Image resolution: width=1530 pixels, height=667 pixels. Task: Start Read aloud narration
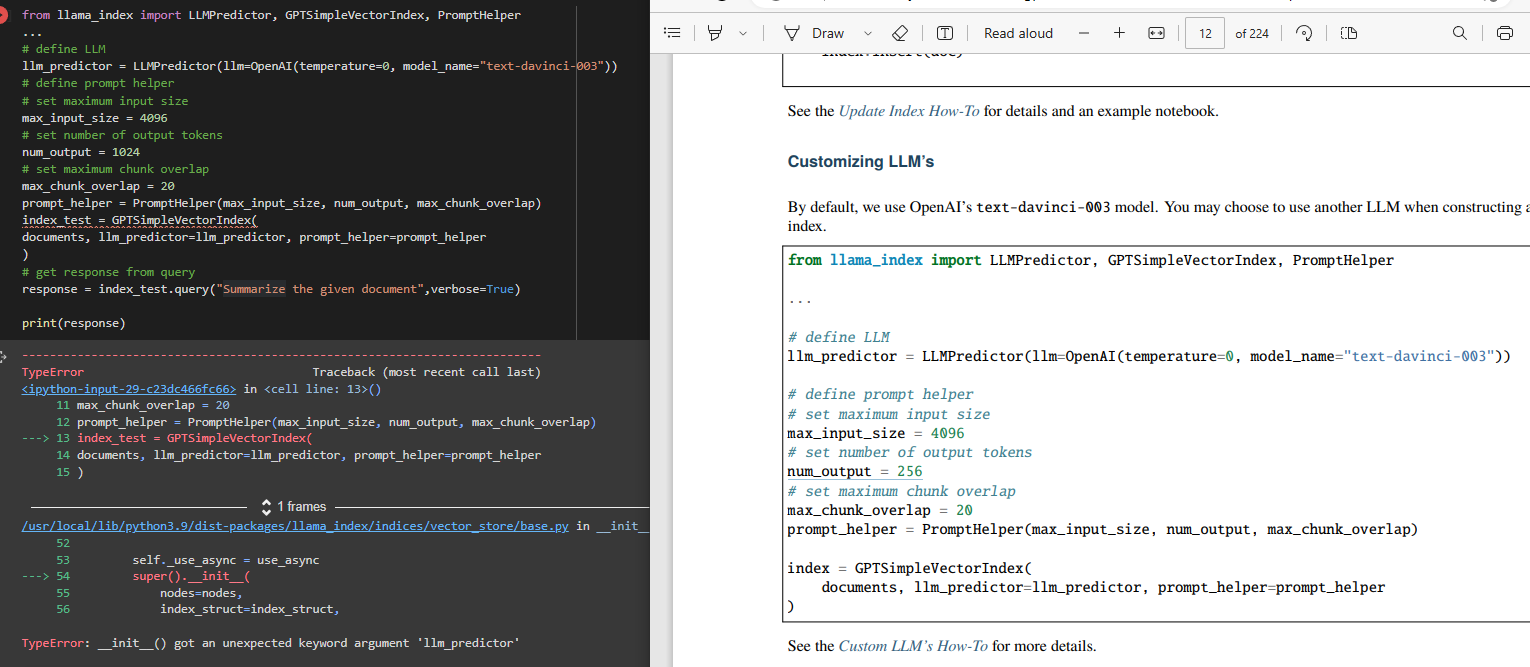click(x=1018, y=32)
